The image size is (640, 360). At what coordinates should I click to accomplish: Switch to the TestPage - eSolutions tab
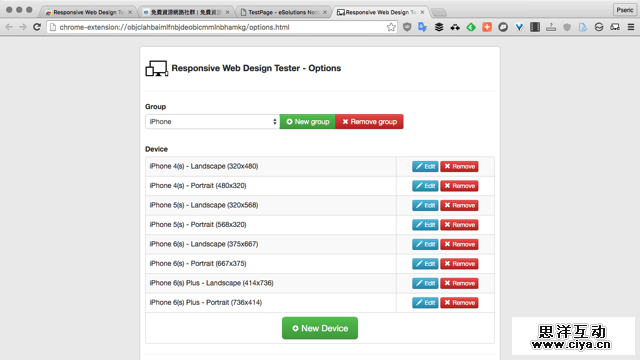(283, 12)
